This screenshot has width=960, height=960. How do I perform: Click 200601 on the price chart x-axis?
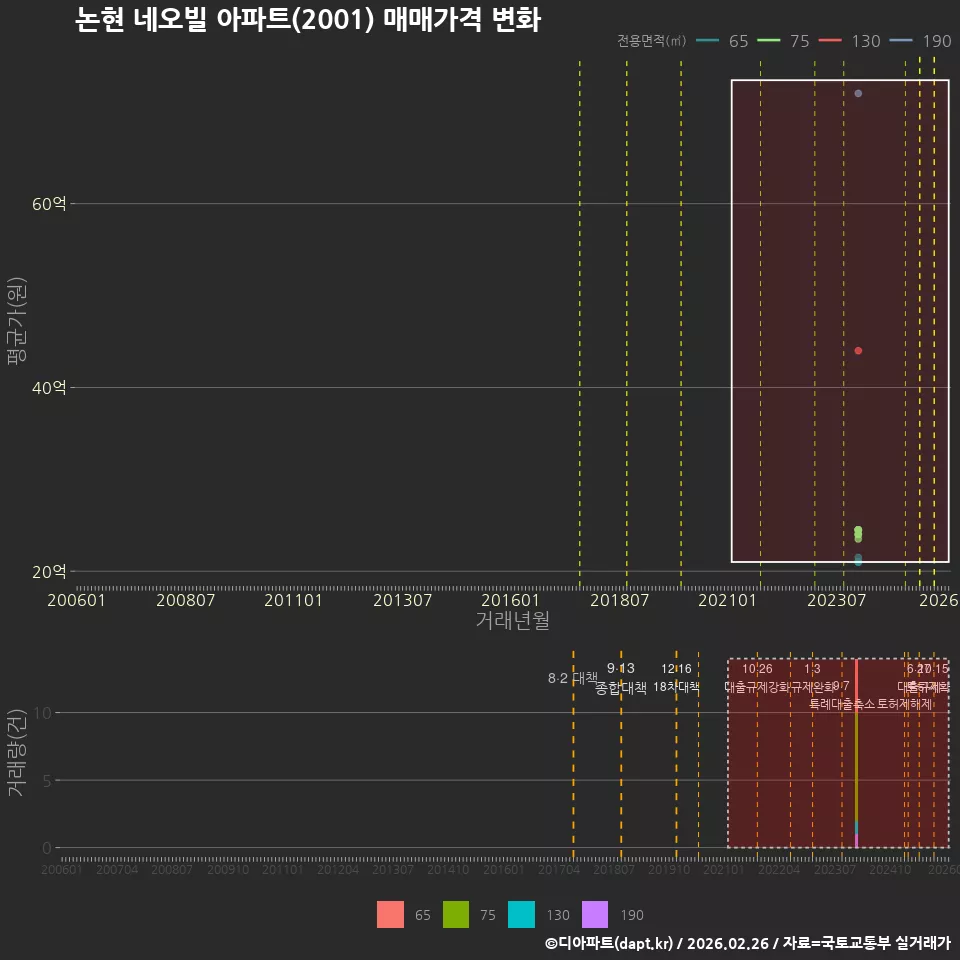76,599
